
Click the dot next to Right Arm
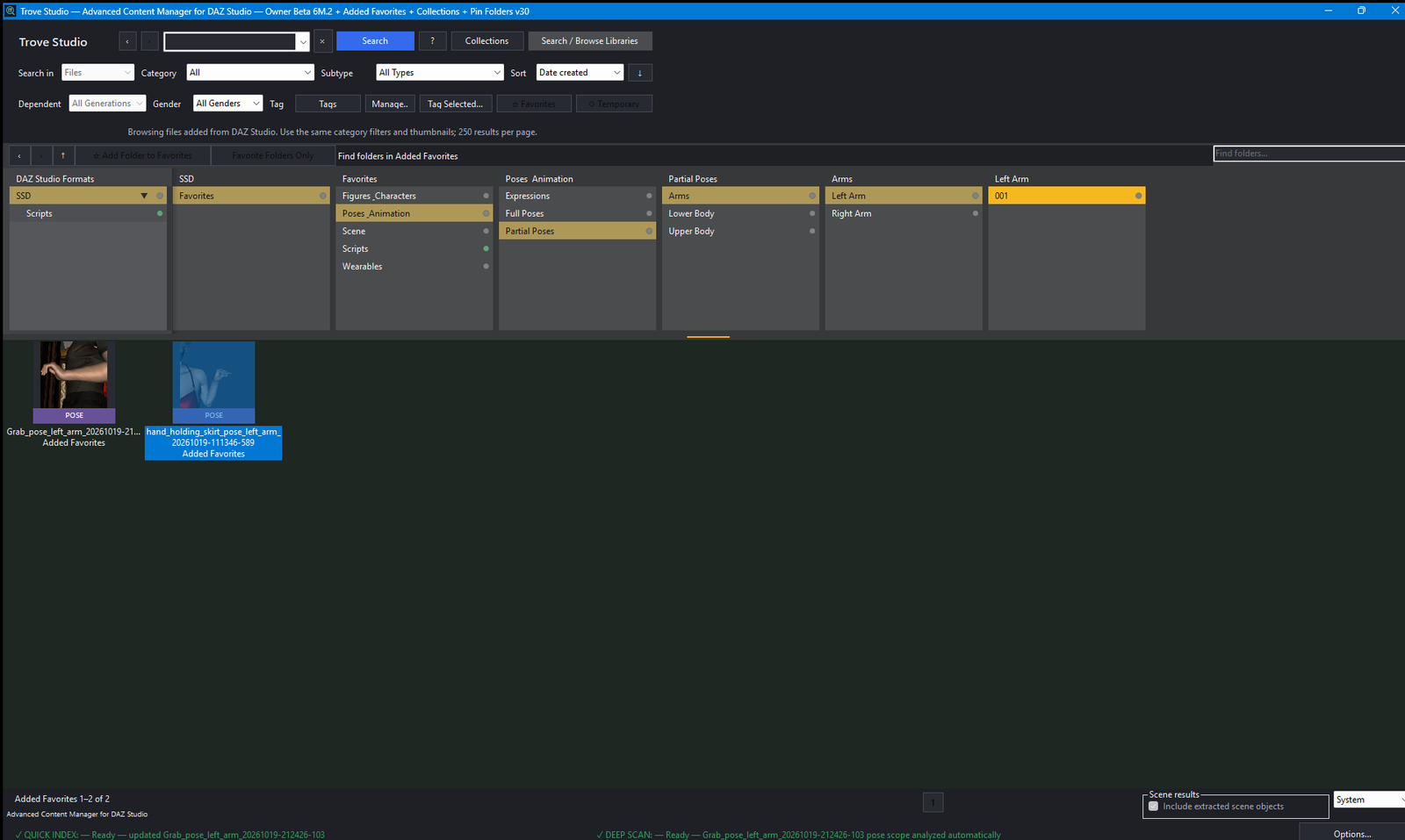(x=975, y=213)
